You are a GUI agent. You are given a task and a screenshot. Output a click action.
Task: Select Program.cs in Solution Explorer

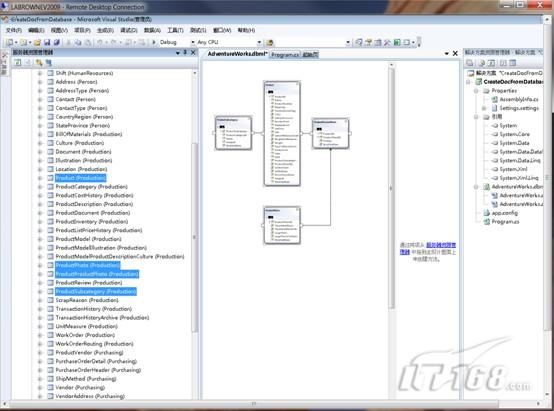click(505, 222)
